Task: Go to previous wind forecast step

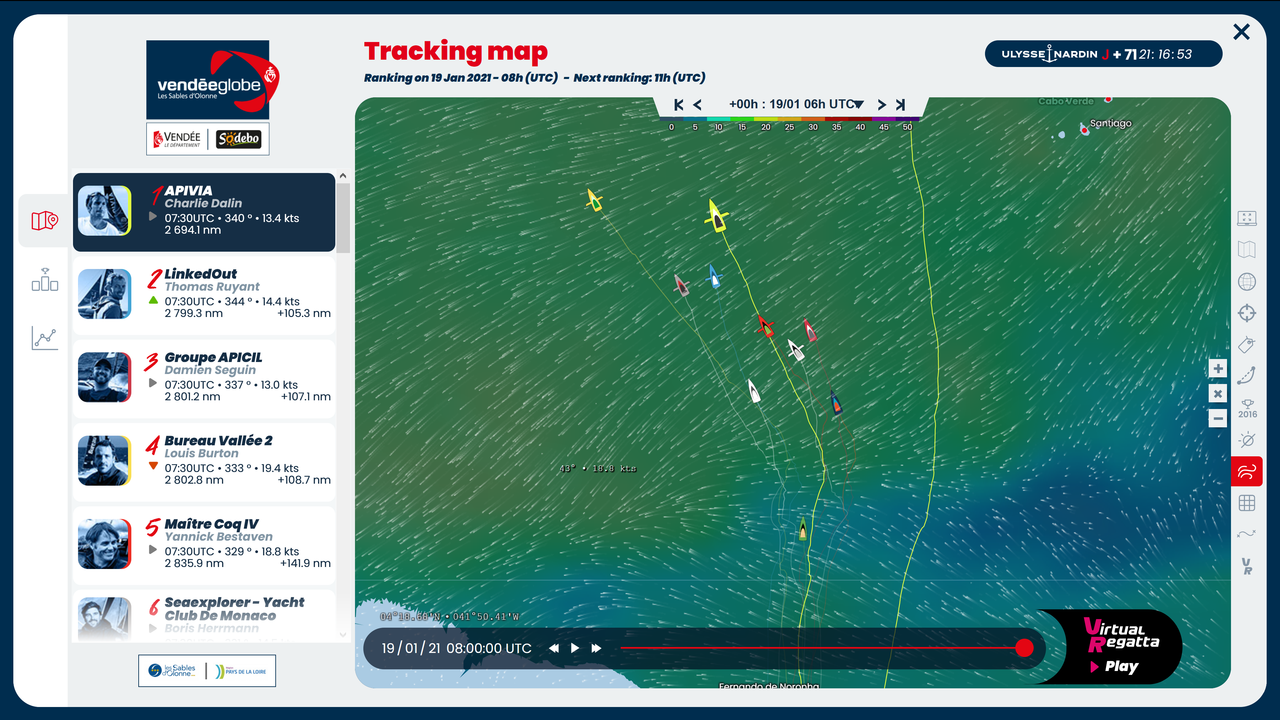Action: tap(698, 105)
